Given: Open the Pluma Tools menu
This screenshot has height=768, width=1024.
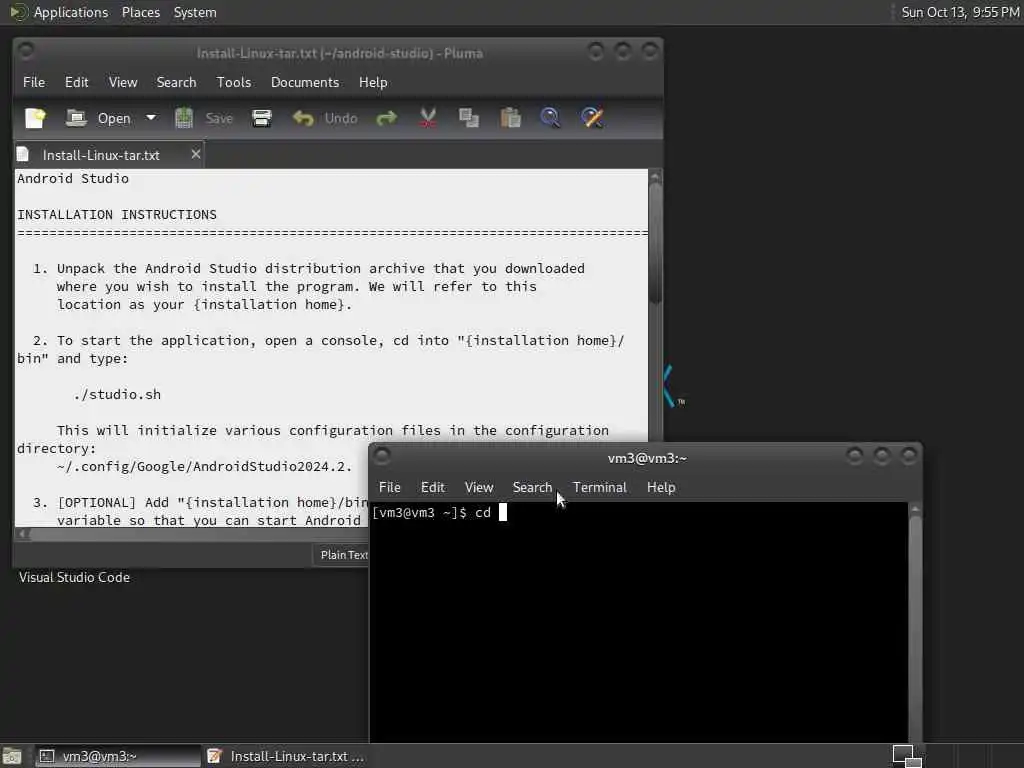Looking at the screenshot, I should coord(234,82).
